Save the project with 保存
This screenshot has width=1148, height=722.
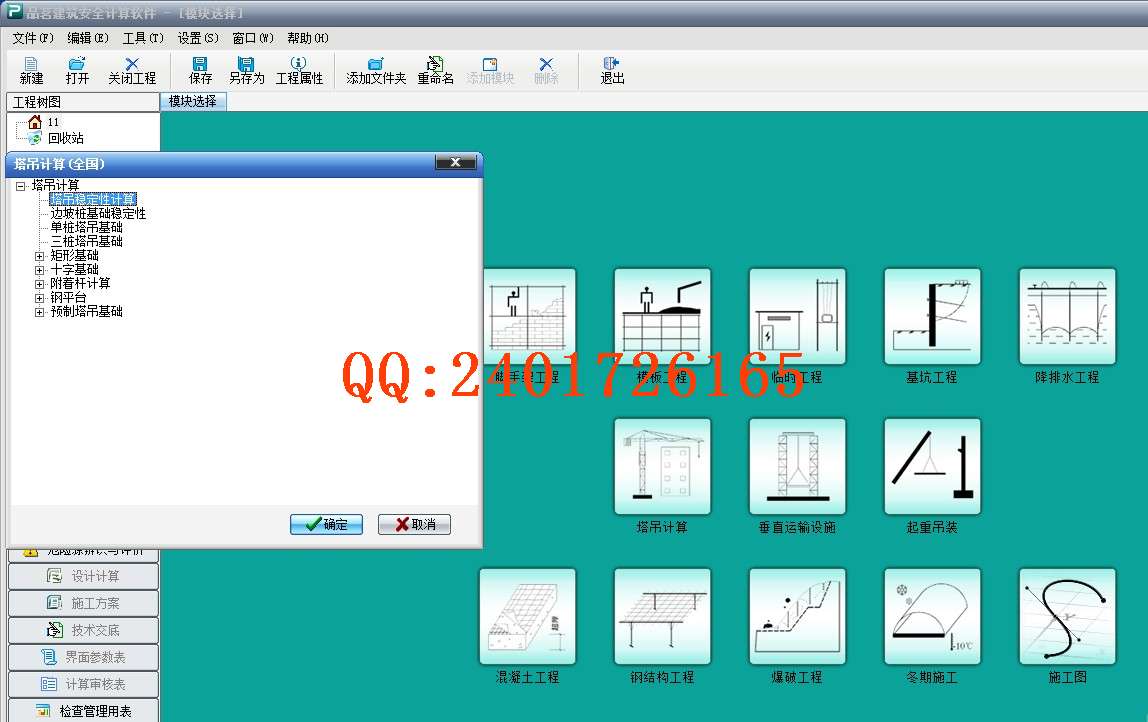point(200,70)
